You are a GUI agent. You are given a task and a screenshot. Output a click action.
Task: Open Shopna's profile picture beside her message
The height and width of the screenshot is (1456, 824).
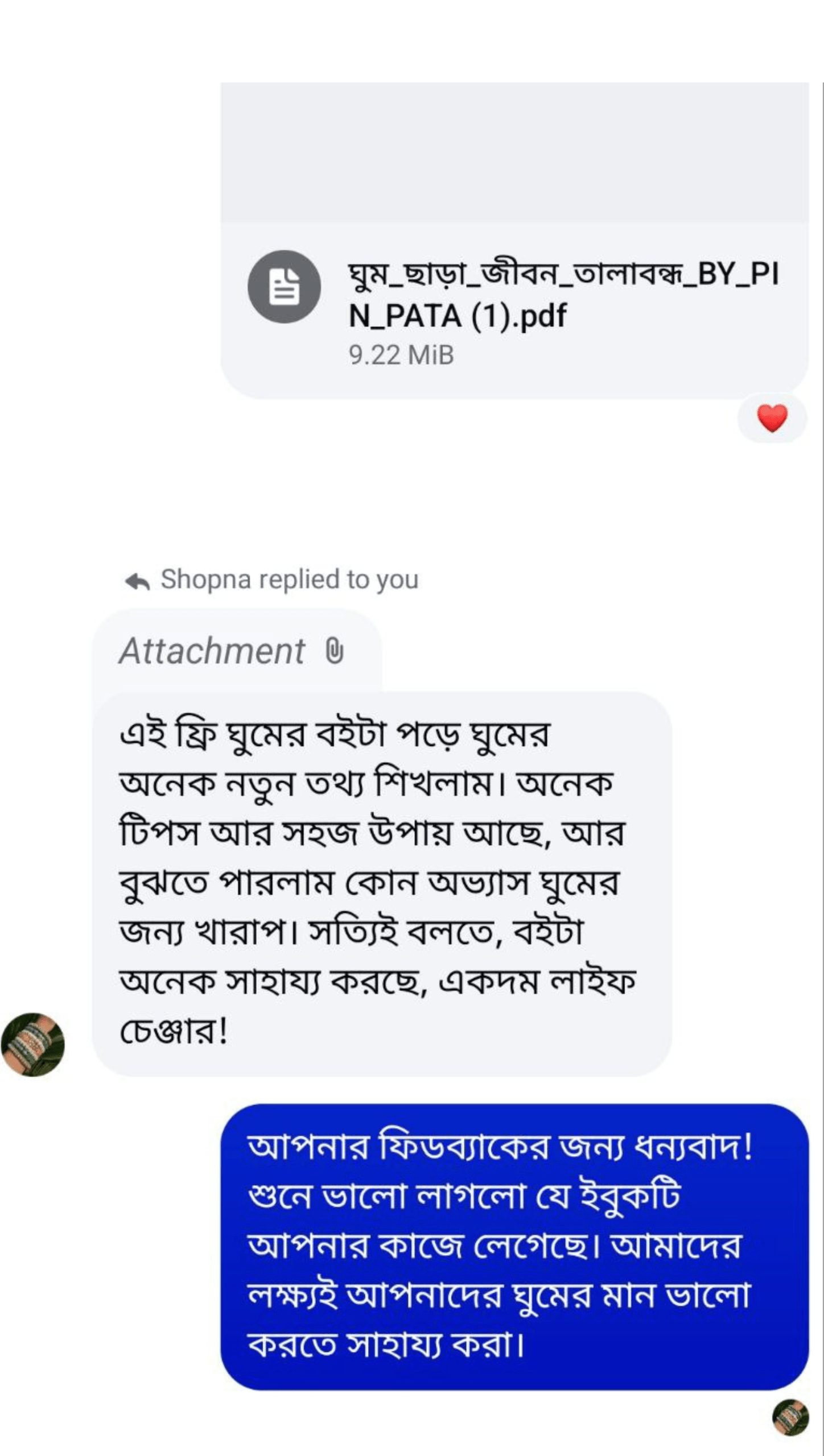pos(33,1045)
